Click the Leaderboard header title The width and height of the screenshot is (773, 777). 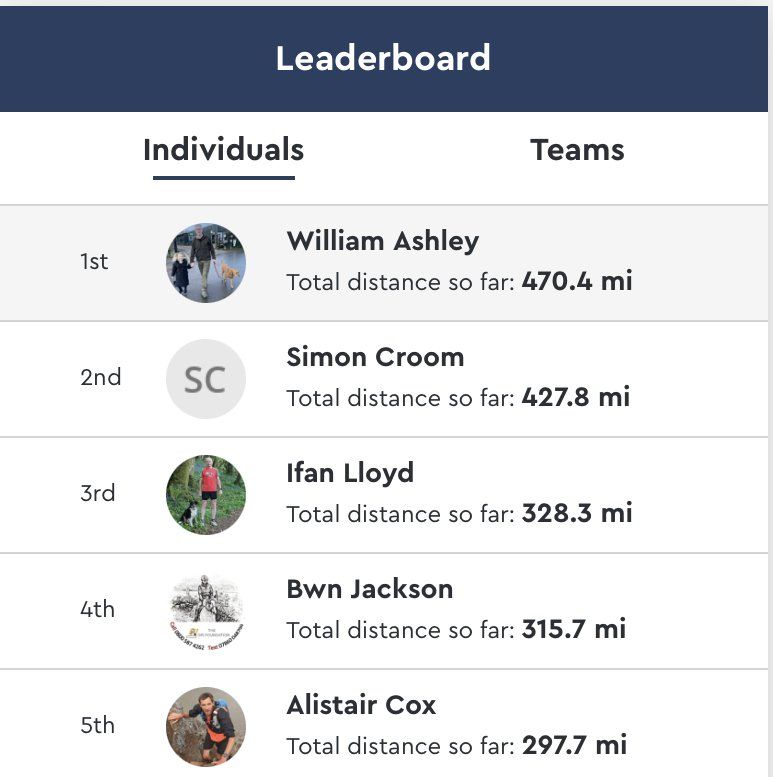[x=383, y=58]
